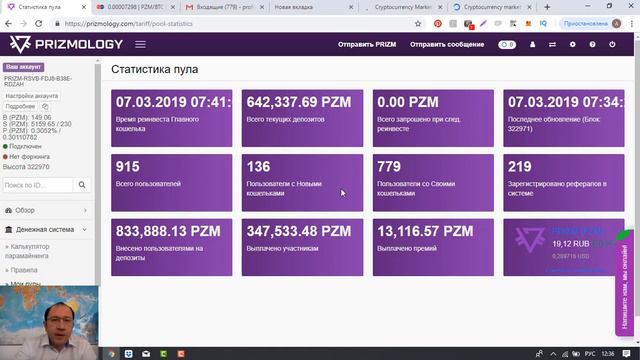
Task: Select the Статистика пула browser tab
Action: click(46, 7)
